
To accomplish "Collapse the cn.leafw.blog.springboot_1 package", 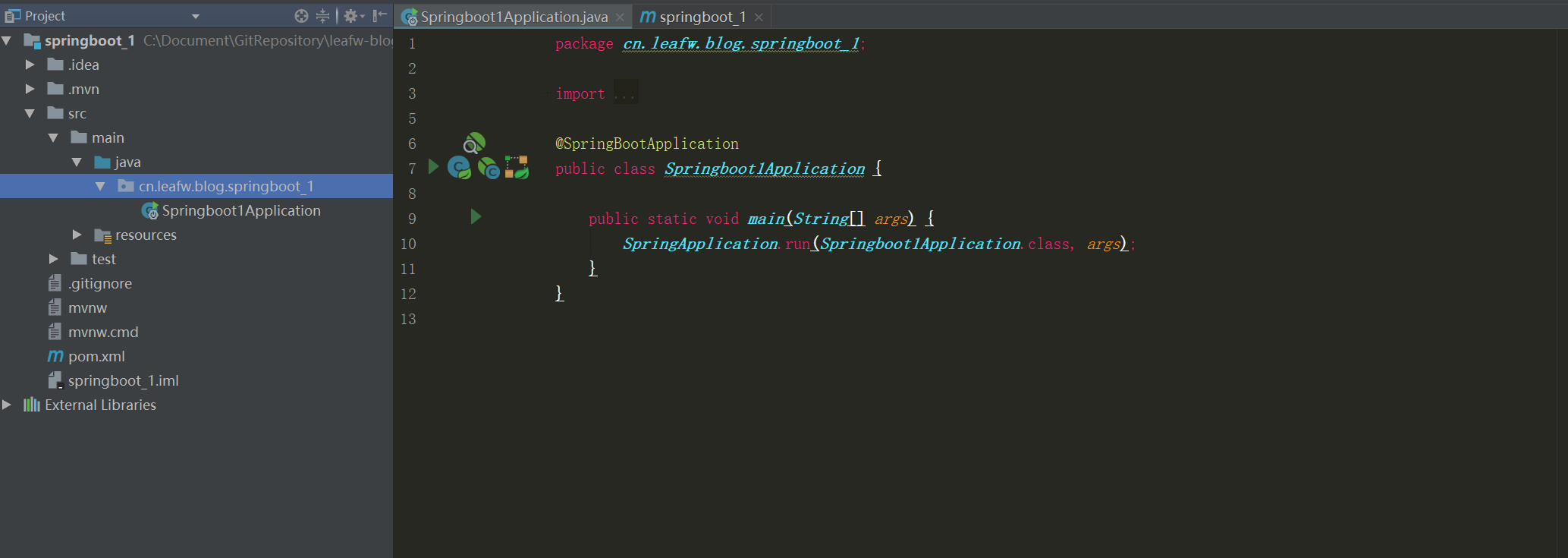I will tap(101, 187).
